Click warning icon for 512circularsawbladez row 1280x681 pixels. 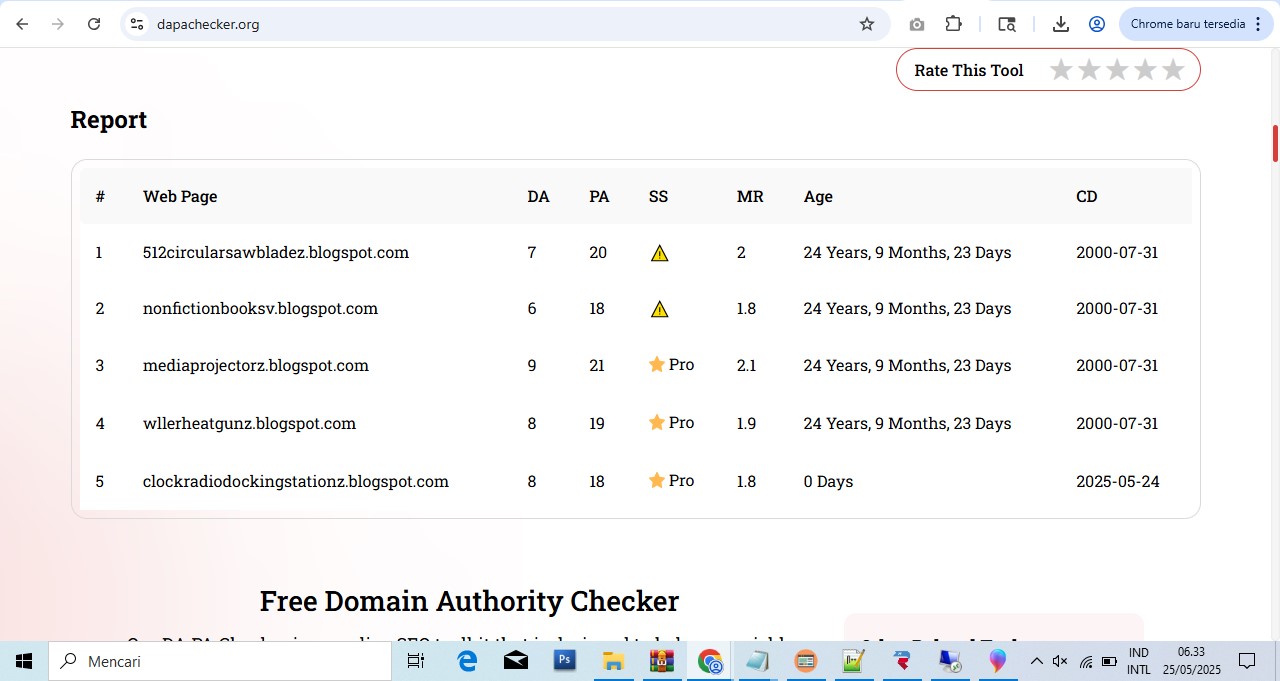click(x=659, y=253)
